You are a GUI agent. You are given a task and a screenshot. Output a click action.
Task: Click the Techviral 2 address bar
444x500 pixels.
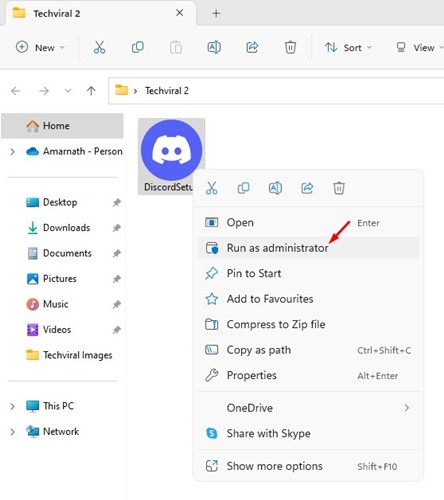click(276, 91)
